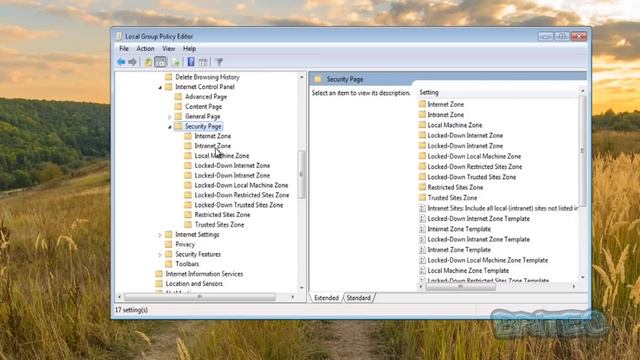Select Intranet Zone in the tree

(x=213, y=146)
